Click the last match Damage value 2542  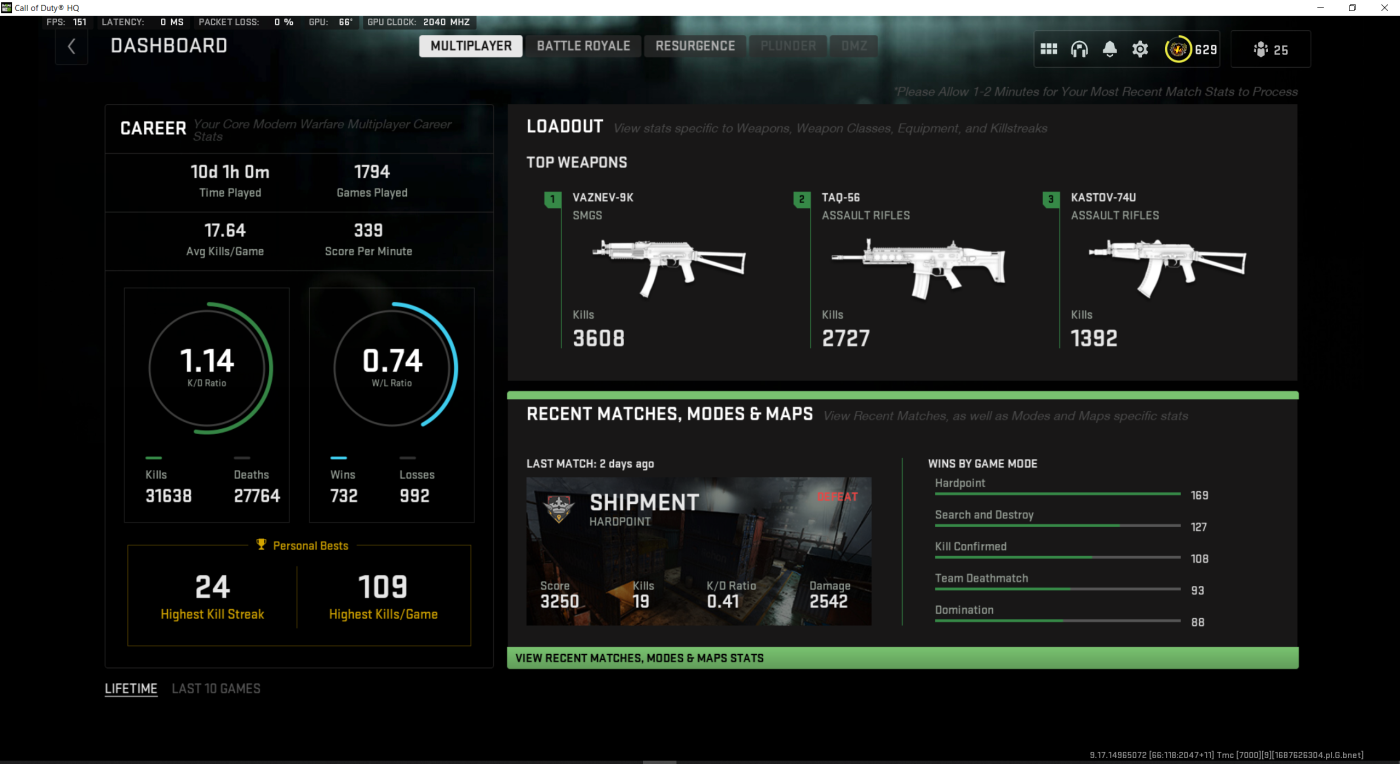(x=829, y=602)
